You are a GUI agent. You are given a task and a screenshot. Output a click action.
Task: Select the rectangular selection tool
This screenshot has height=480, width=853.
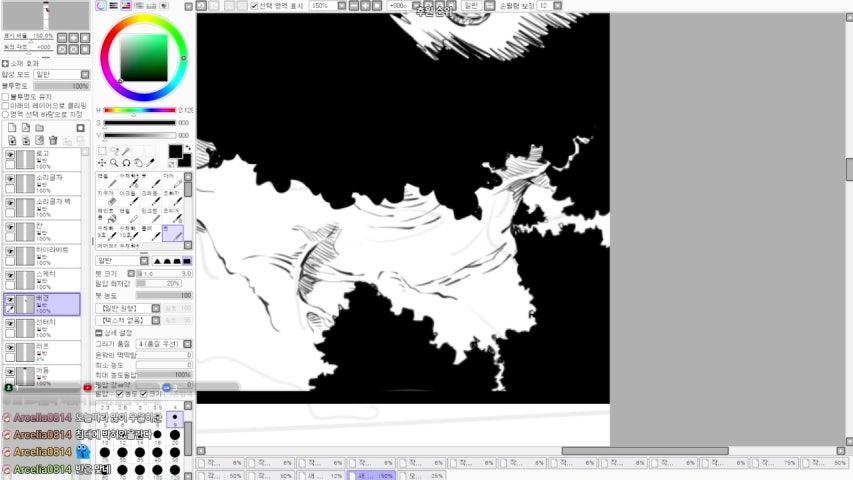pos(102,151)
